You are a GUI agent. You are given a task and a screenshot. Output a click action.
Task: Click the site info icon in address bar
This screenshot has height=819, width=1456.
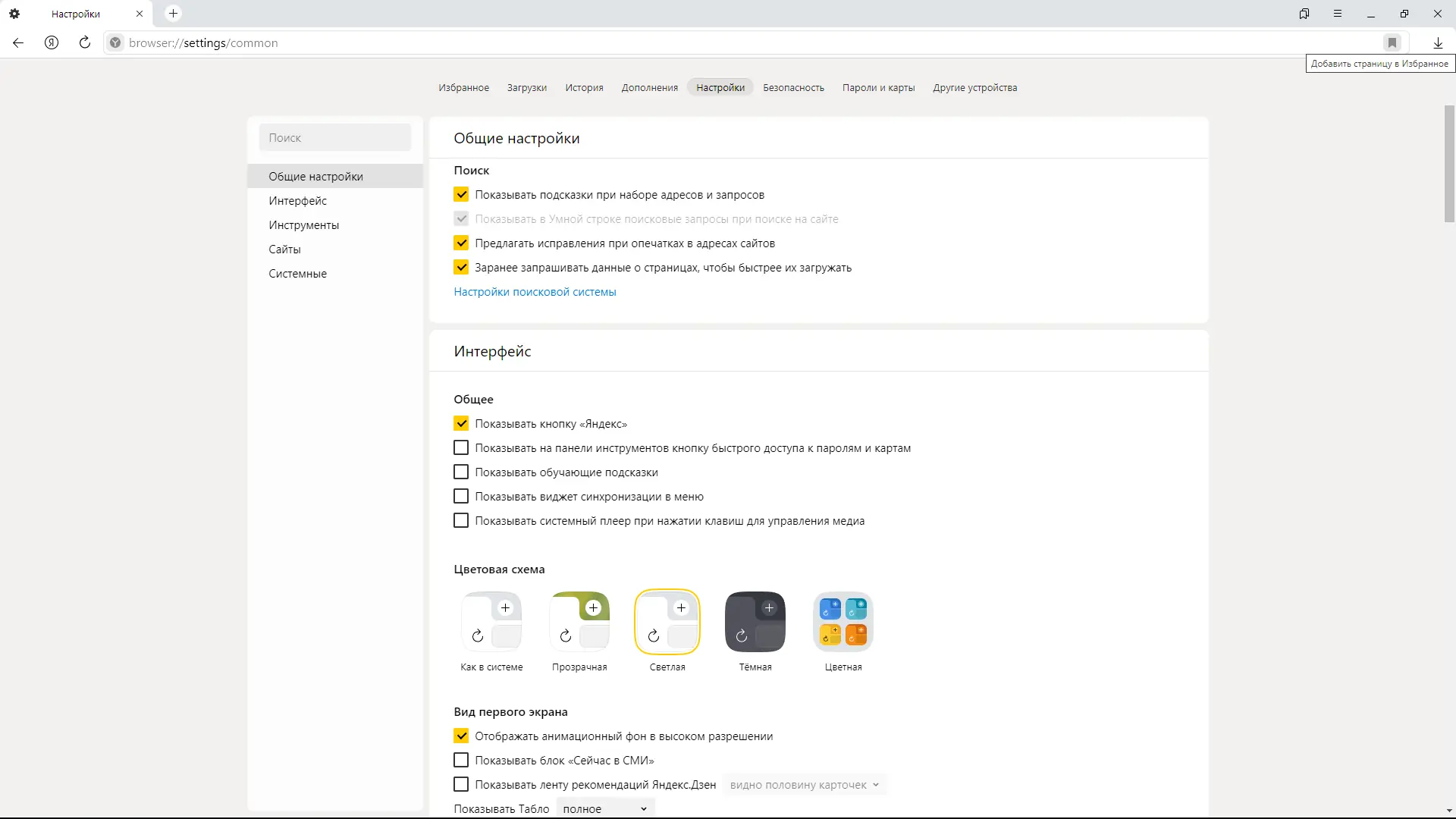[115, 43]
